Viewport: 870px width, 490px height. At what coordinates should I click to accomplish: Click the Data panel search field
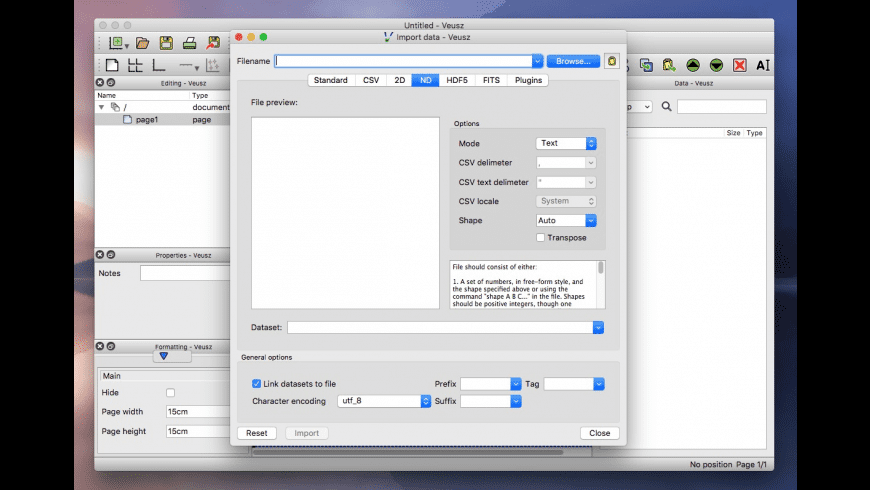coord(721,107)
